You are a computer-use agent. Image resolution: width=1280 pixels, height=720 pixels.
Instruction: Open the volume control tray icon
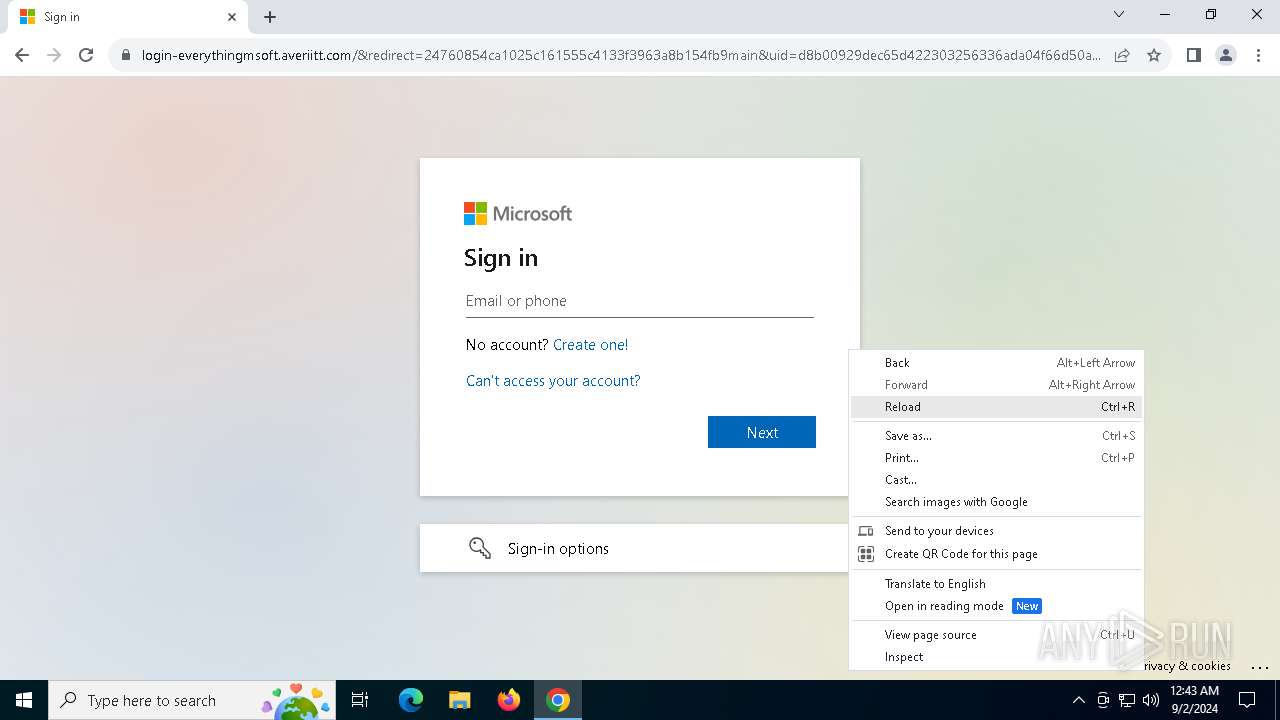coord(1151,700)
